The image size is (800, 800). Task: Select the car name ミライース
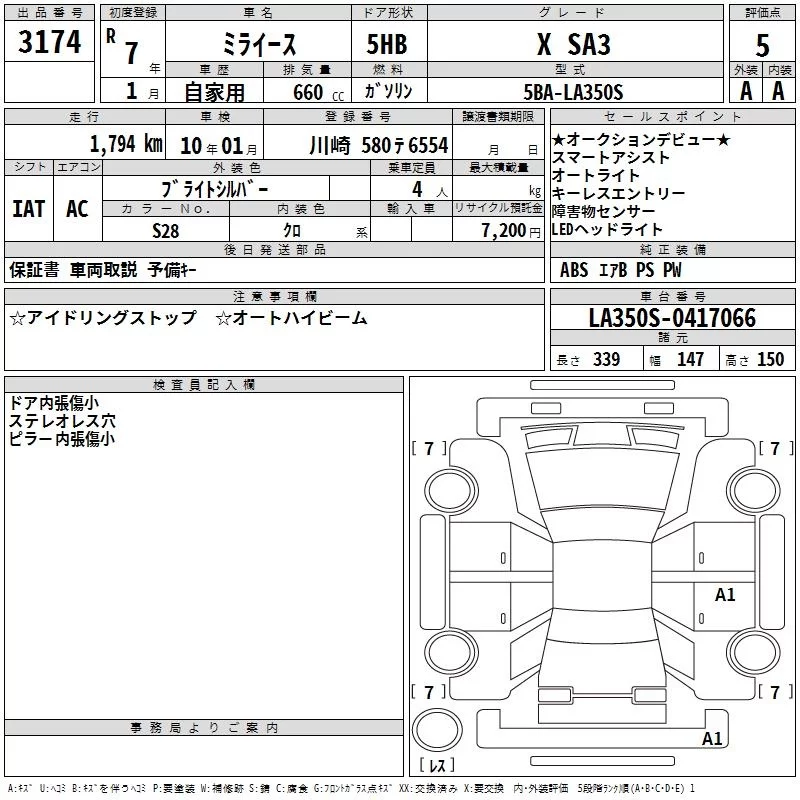coord(259,44)
